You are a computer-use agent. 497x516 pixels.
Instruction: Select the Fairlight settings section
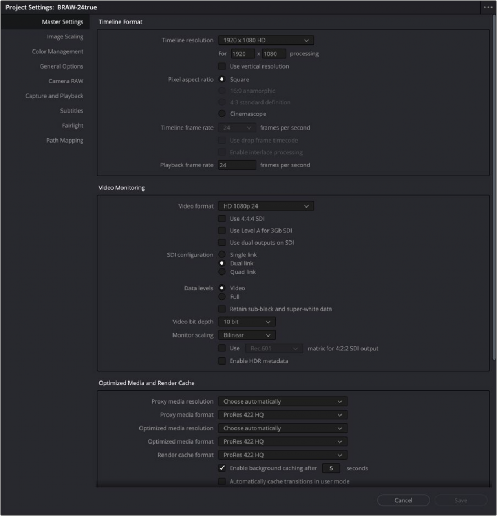(72, 126)
